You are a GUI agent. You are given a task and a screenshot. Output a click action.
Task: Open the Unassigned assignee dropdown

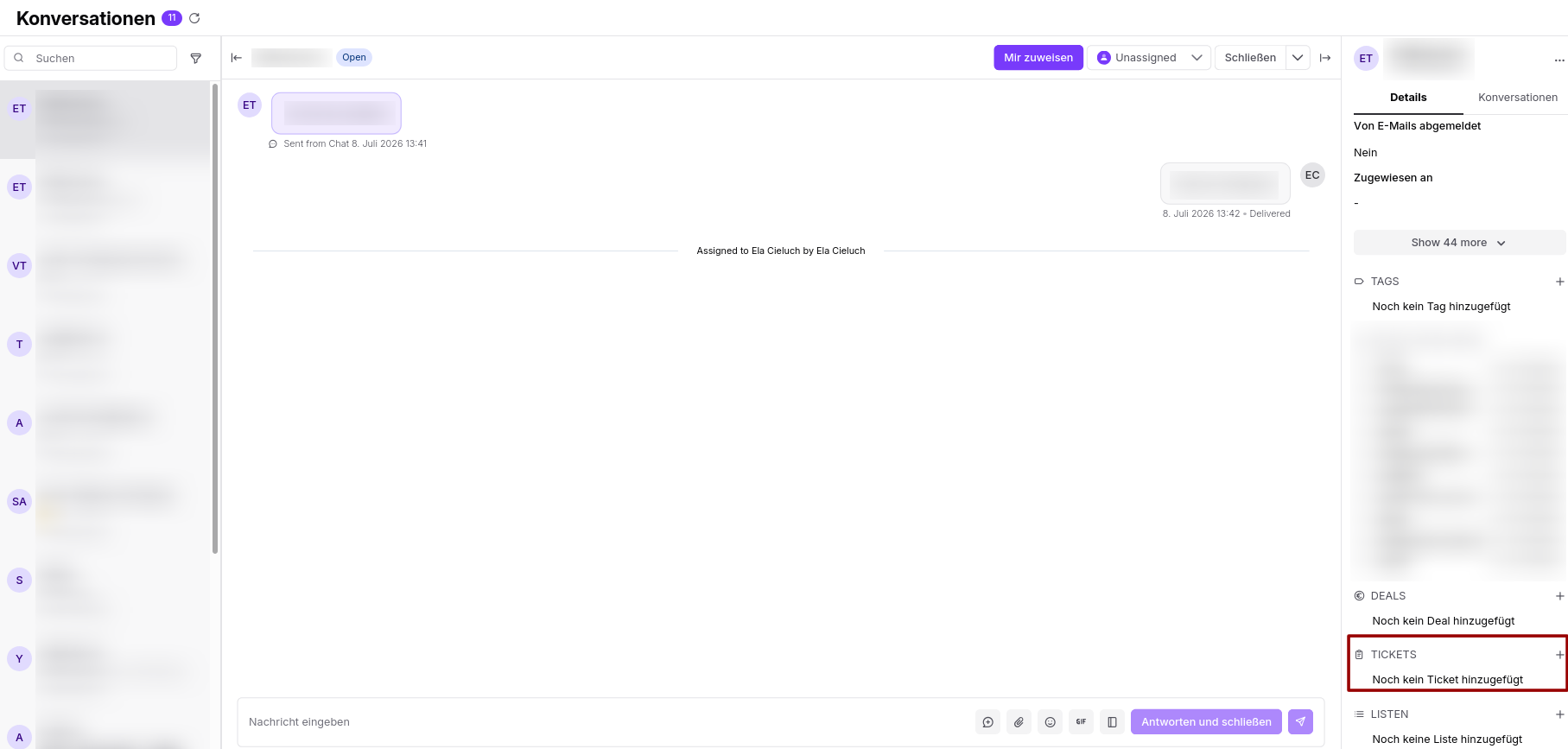point(1149,58)
